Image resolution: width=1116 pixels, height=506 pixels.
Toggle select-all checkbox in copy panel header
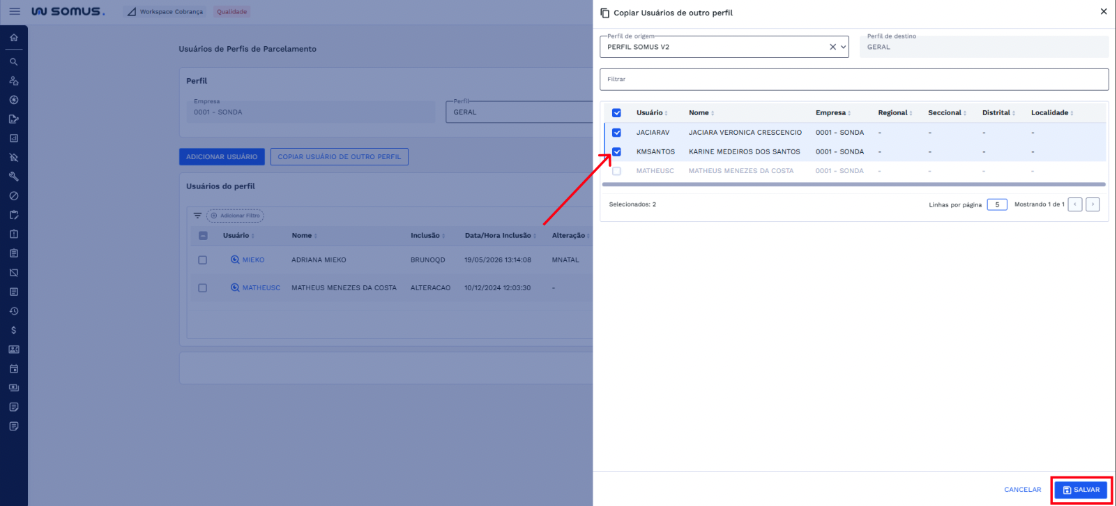616,112
